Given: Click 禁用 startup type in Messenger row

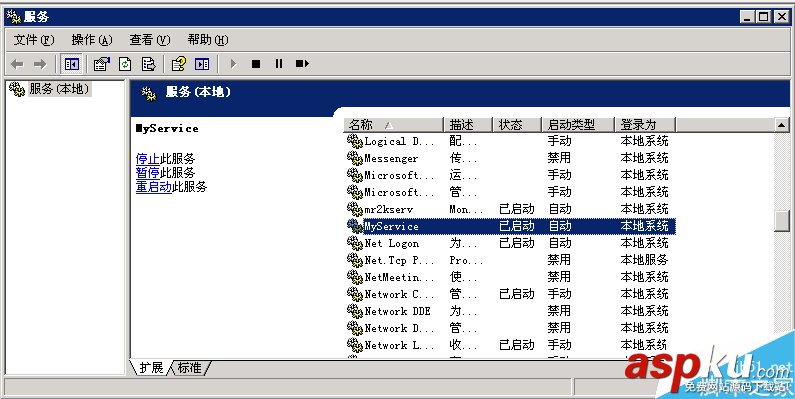Looking at the screenshot, I should pyautogui.click(x=559, y=158).
